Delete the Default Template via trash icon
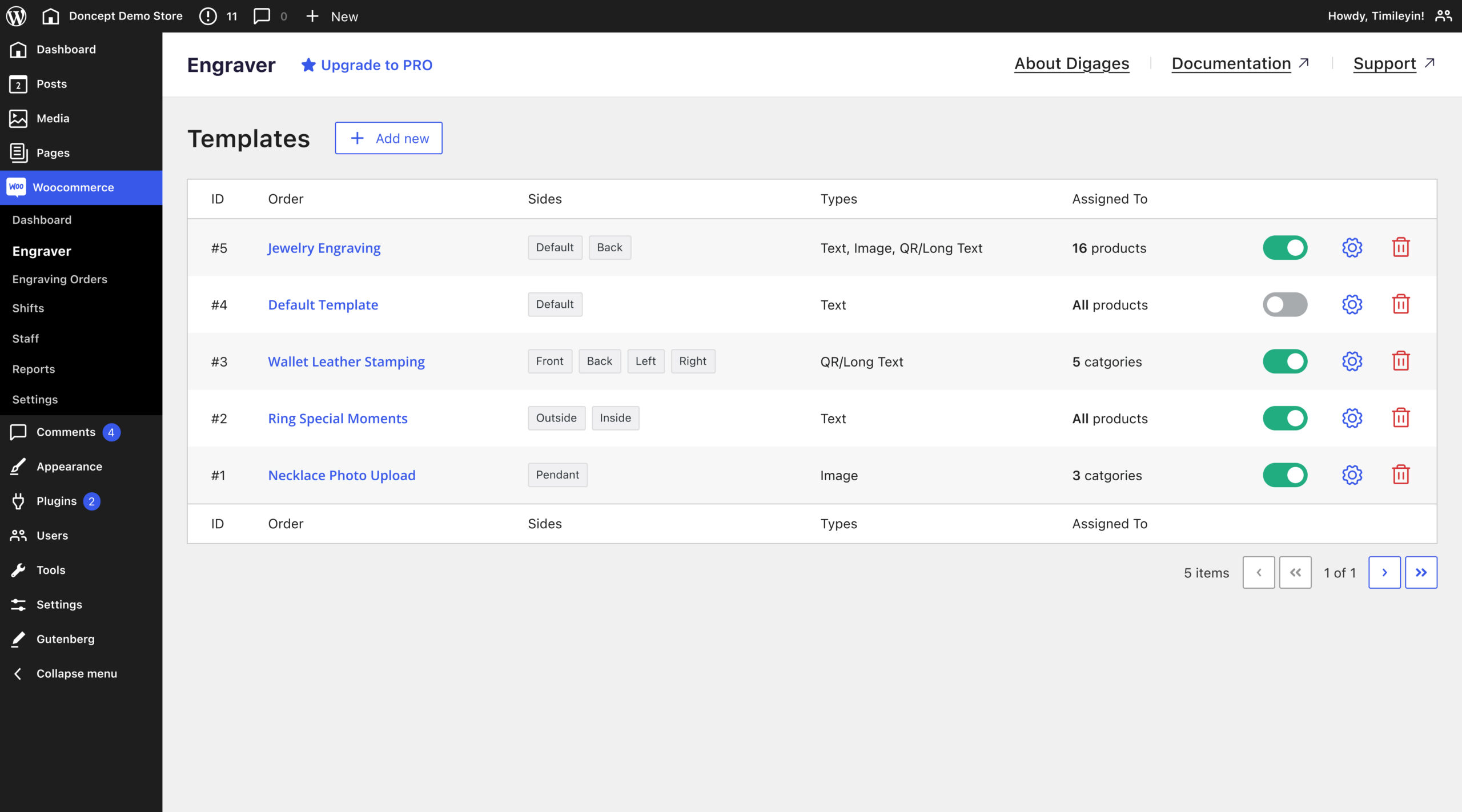This screenshot has width=1462, height=812. 1400,304
